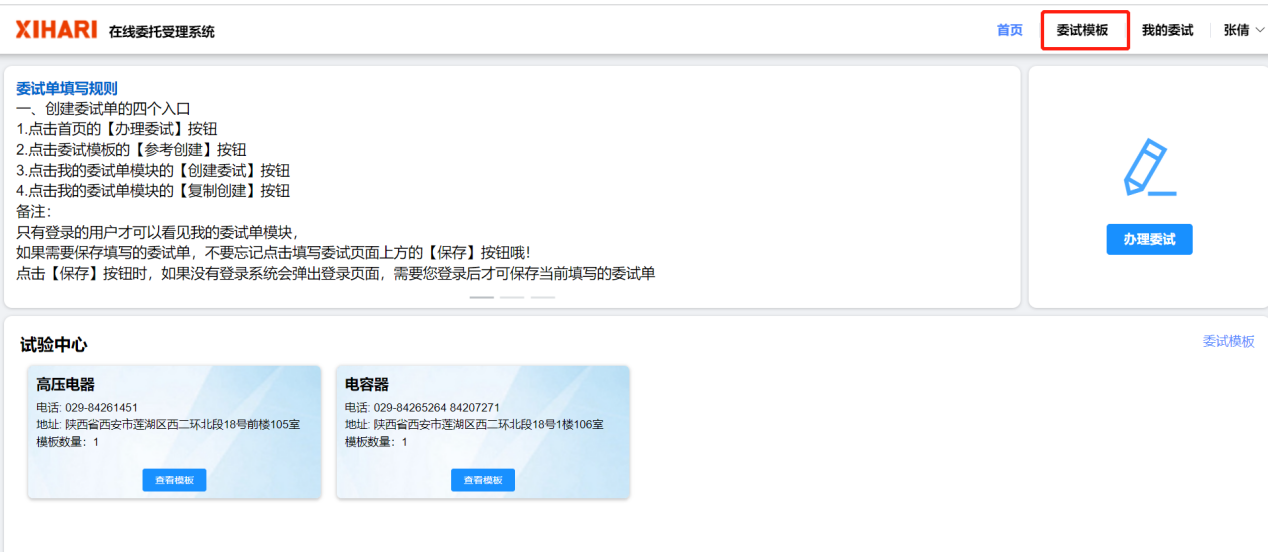
Task: Click the 委试单填写规则 heading
Action: point(66,88)
